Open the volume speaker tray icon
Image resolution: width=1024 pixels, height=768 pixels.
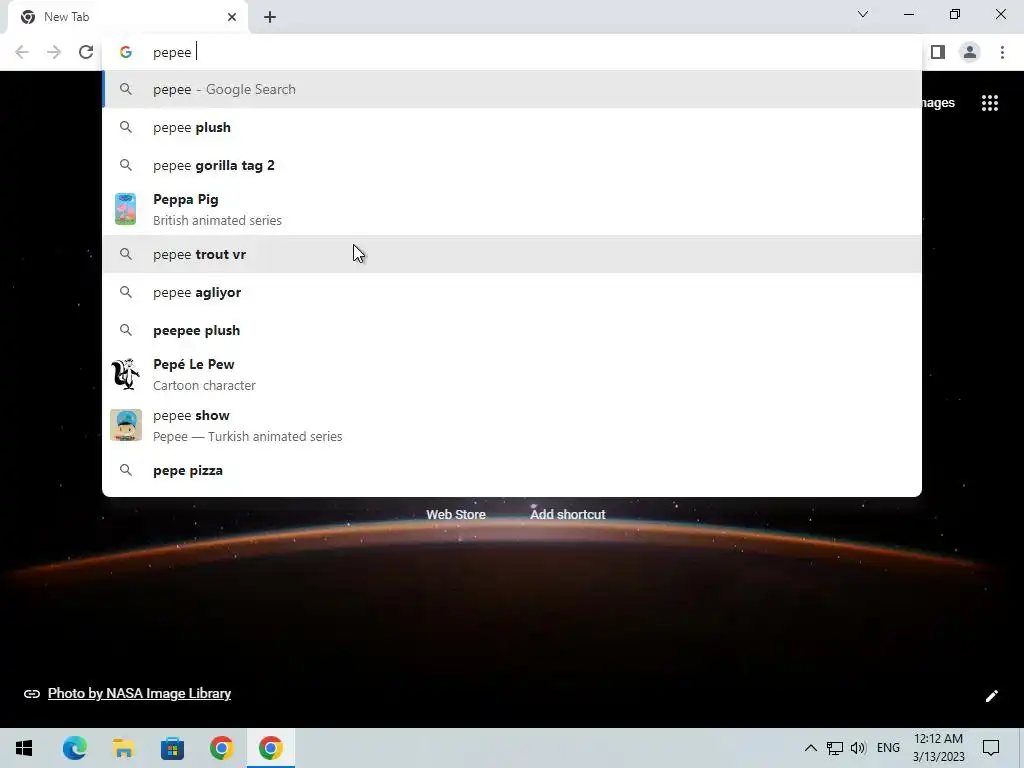(x=858, y=748)
